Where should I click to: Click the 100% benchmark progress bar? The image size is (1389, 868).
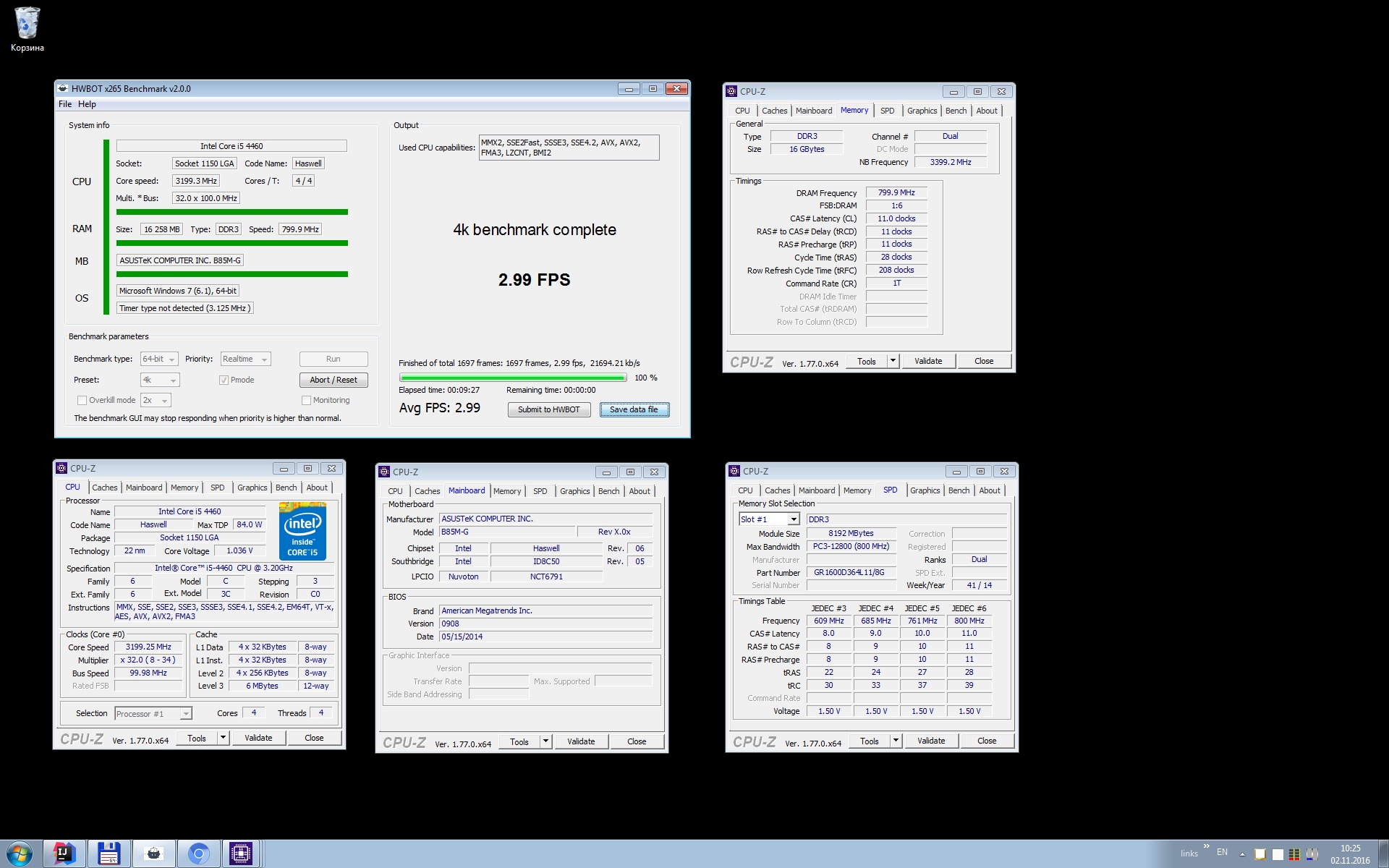(513, 378)
